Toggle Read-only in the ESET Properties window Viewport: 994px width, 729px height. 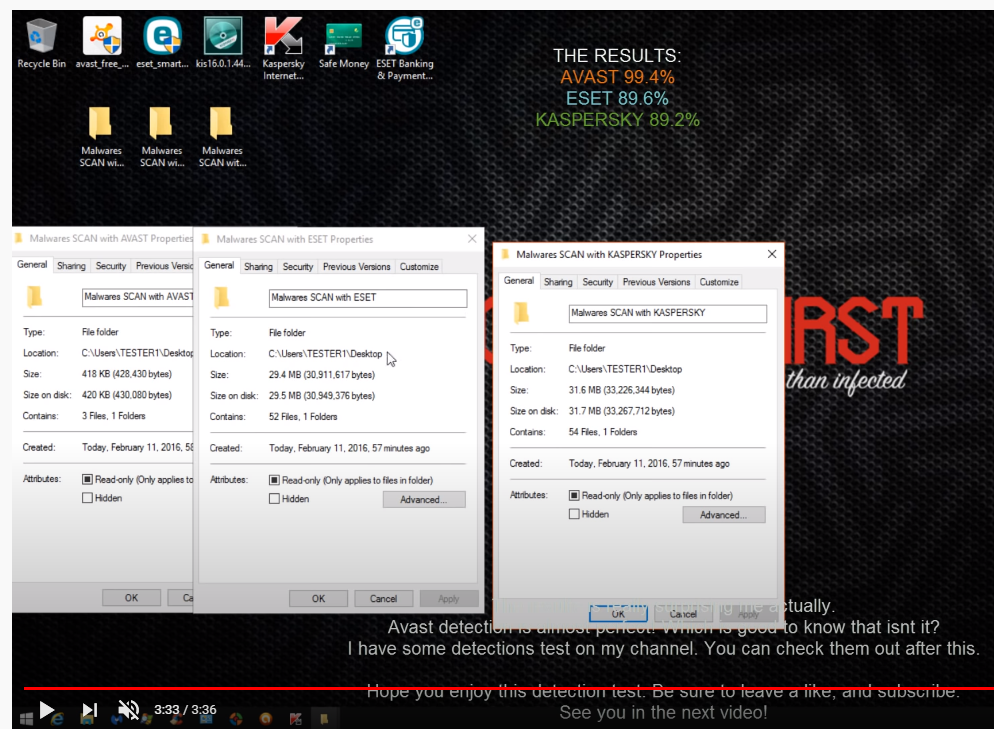(x=274, y=481)
